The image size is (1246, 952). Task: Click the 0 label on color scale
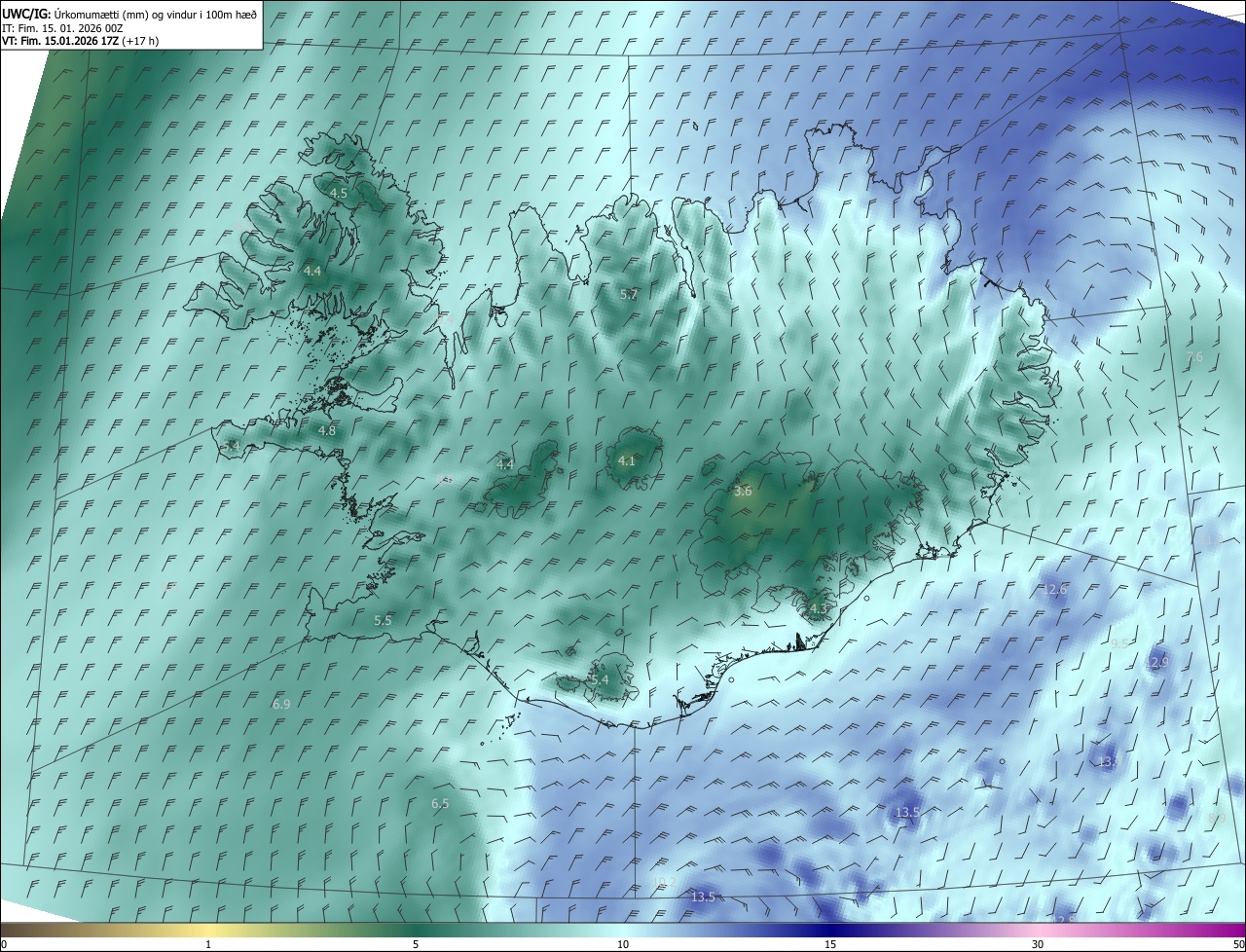(4, 945)
